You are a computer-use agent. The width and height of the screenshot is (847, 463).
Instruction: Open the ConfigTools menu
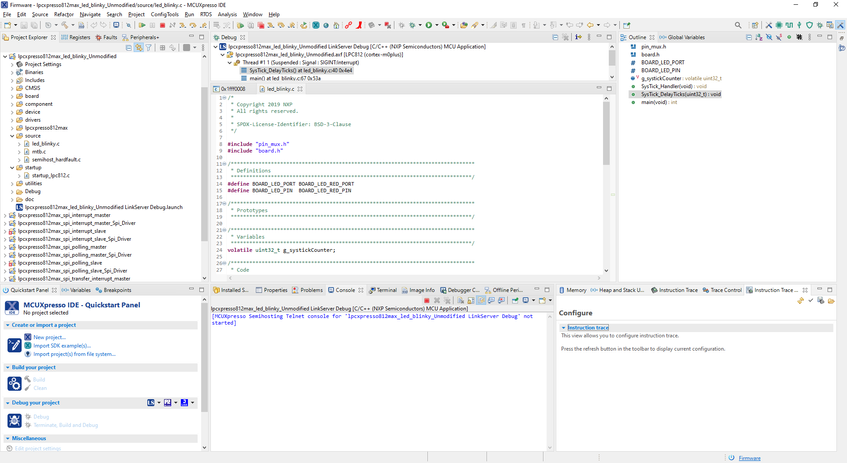point(164,14)
